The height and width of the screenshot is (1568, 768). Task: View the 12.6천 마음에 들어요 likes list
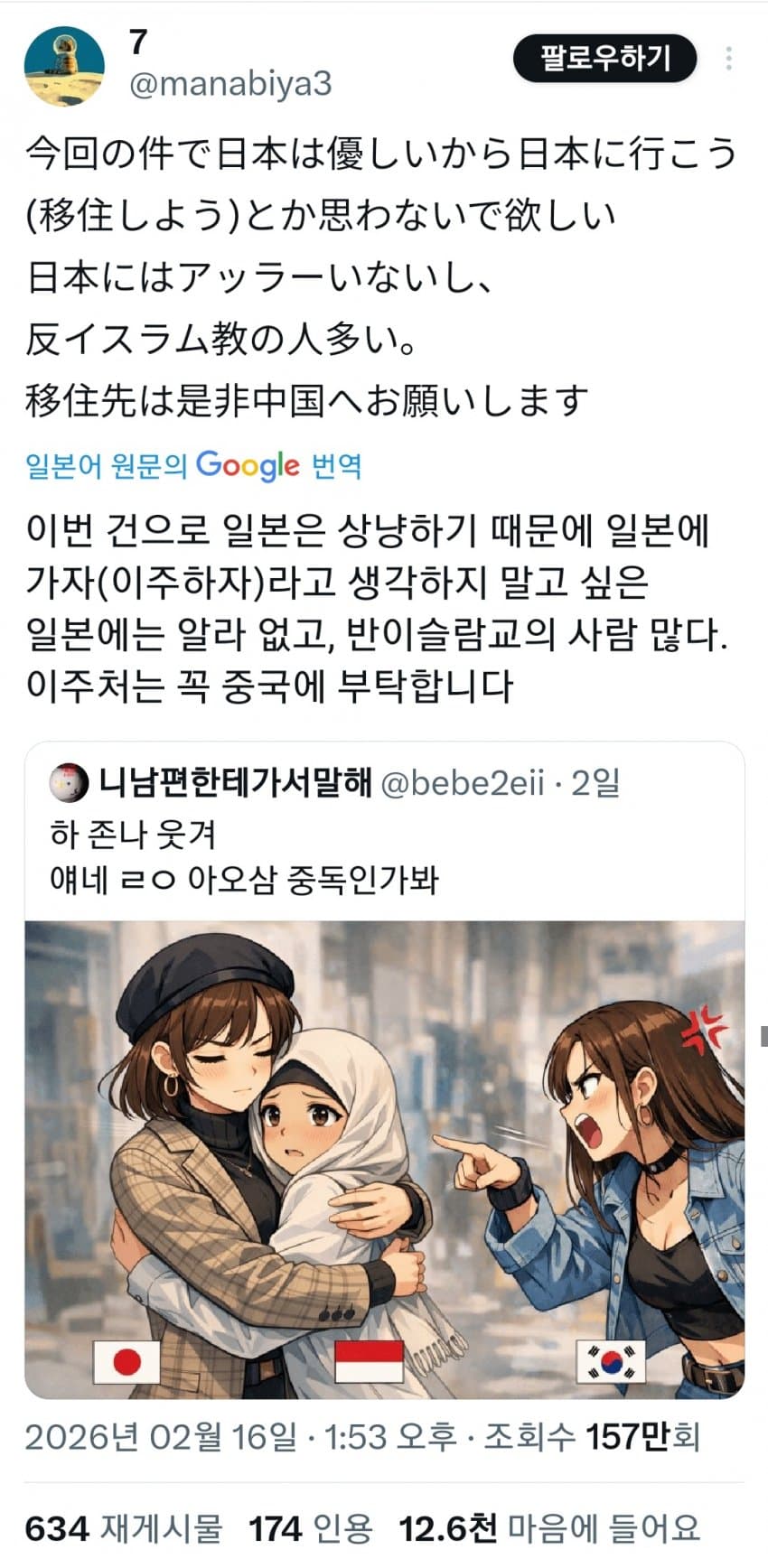(x=549, y=1529)
